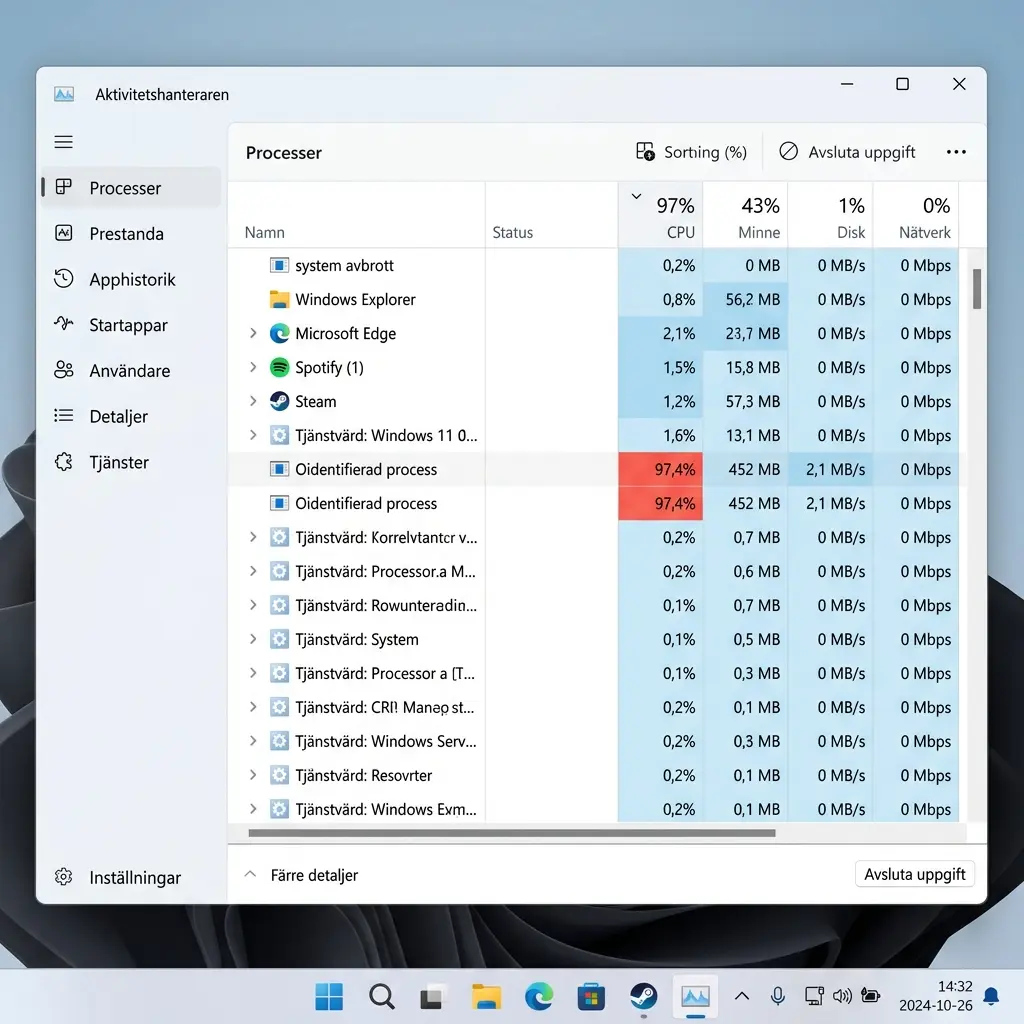
Task: Switch to the Startappar tab
Action: tap(131, 325)
